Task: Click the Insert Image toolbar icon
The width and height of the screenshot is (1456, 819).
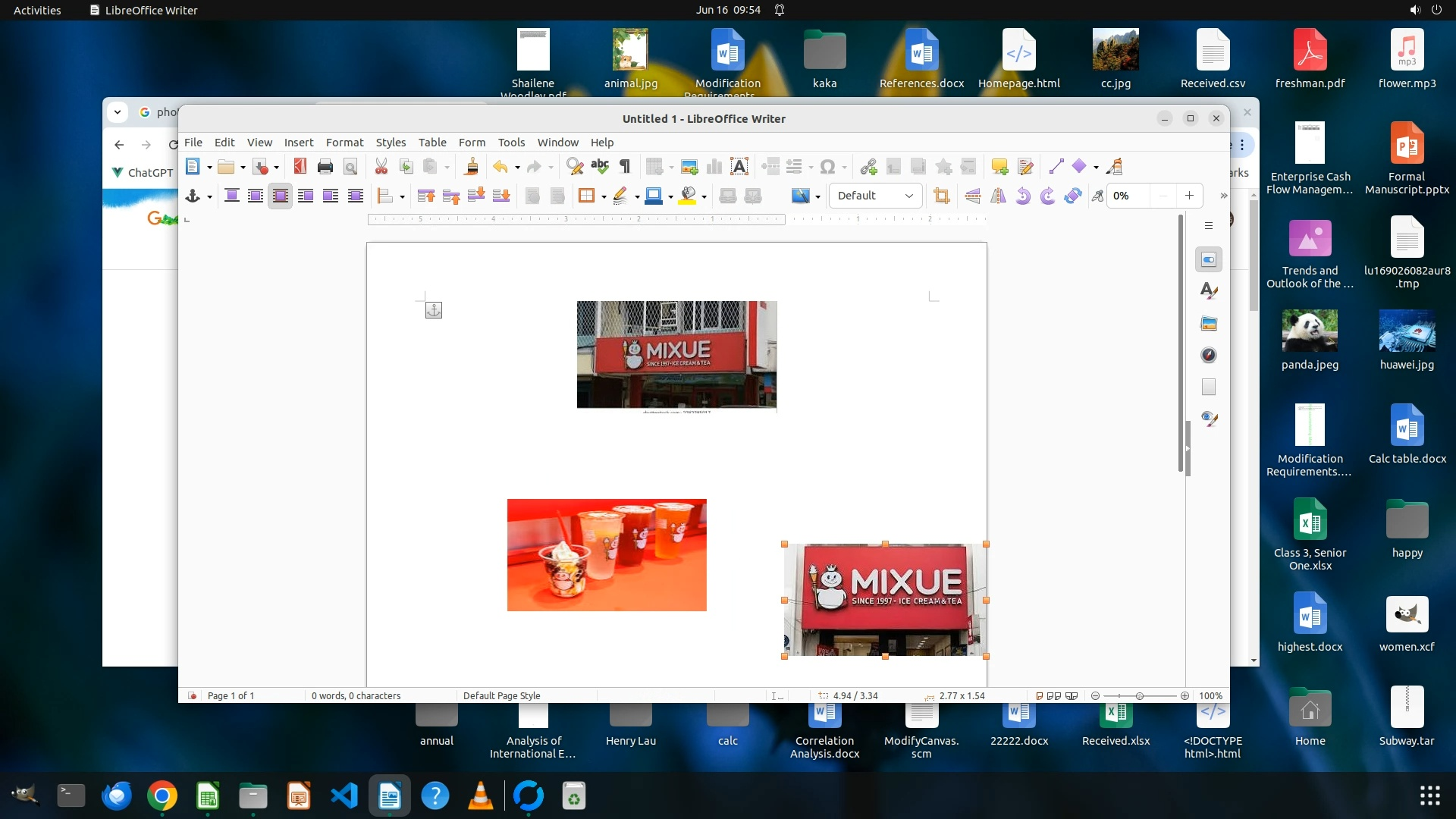Action: 689,167
